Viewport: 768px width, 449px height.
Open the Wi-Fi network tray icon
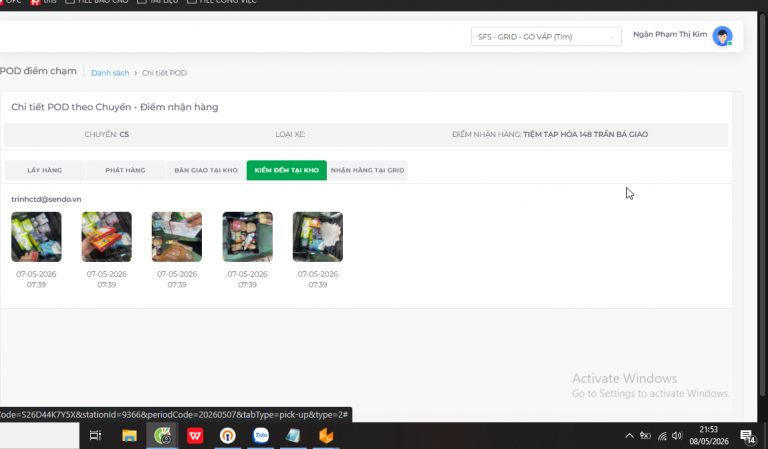tap(662, 436)
